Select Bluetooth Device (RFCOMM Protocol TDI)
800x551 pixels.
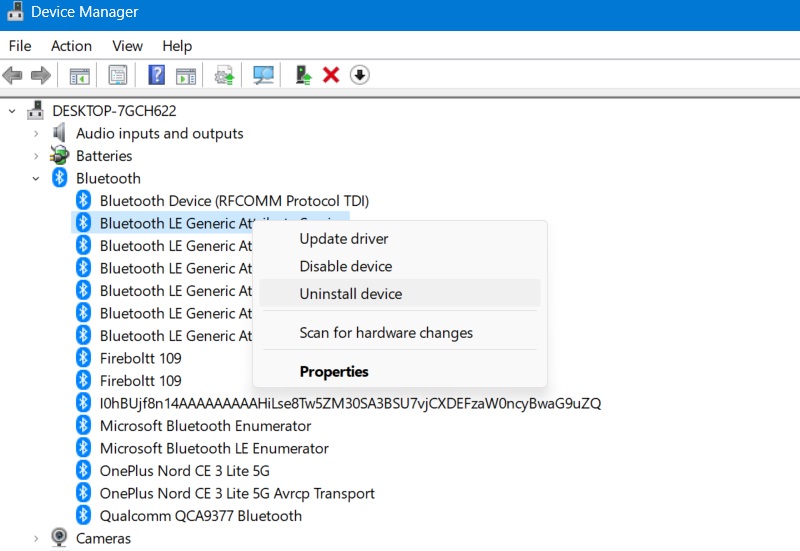[x=234, y=201]
